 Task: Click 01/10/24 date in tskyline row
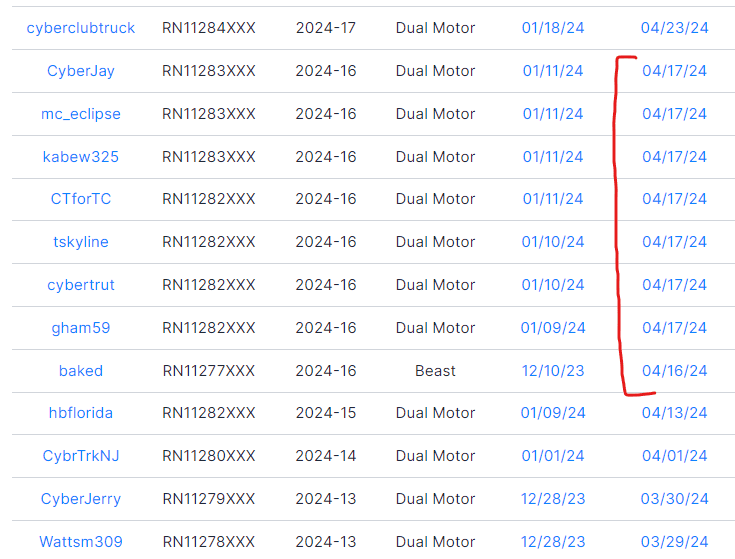[x=553, y=242]
